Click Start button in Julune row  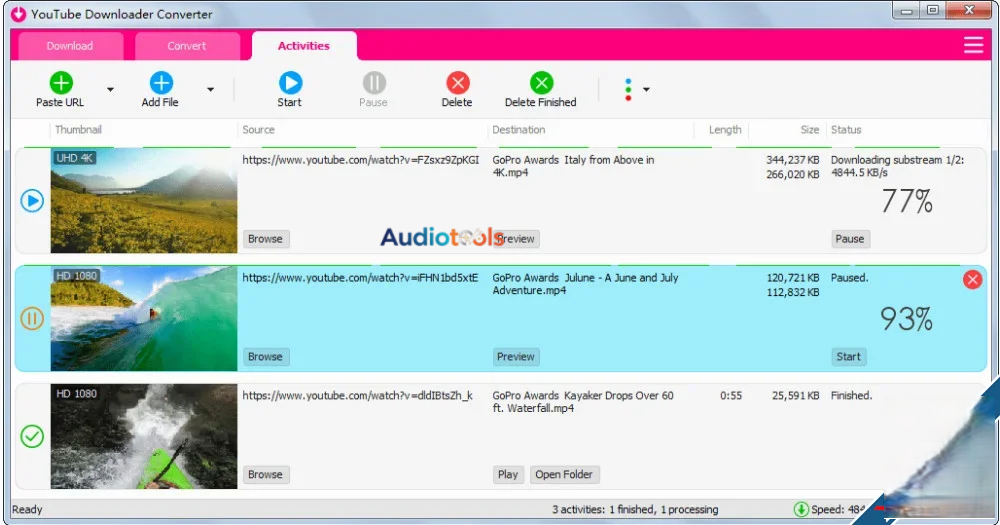click(849, 357)
